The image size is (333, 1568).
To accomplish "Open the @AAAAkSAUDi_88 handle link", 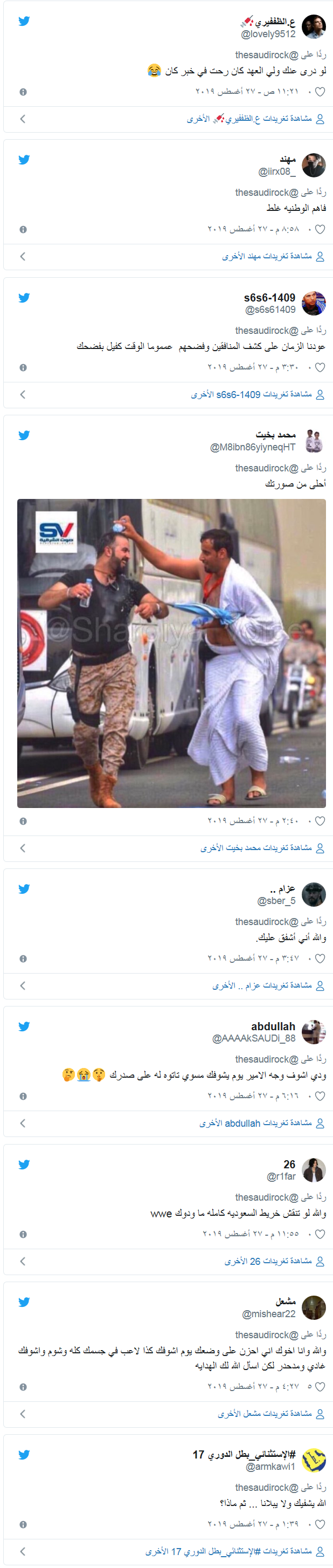I will pyautogui.click(x=254, y=1038).
